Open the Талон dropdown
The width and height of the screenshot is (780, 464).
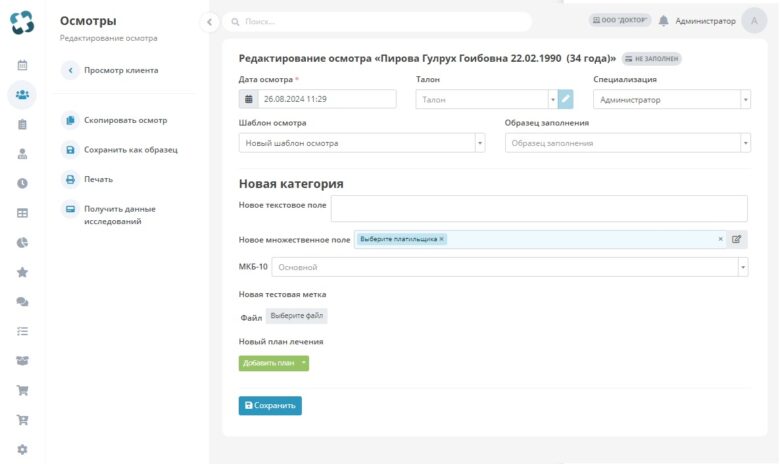coord(487,99)
